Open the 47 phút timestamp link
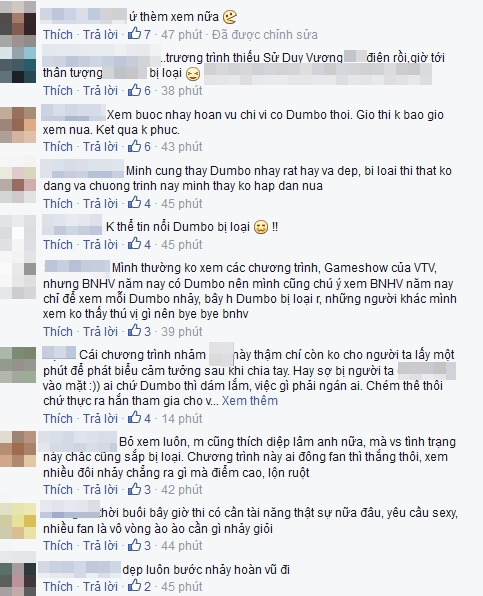Viewport: 483px width, 596px height. pos(182,35)
